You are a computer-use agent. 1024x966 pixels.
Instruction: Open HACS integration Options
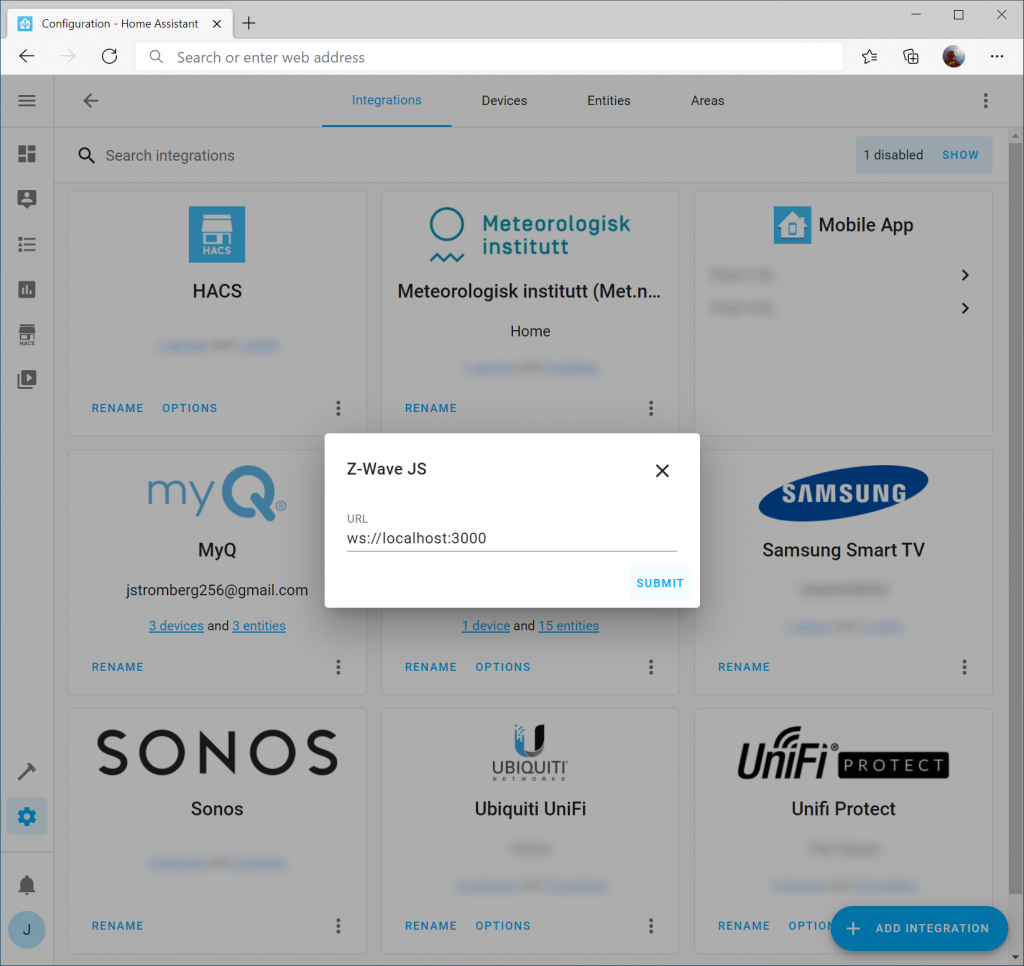[189, 408]
